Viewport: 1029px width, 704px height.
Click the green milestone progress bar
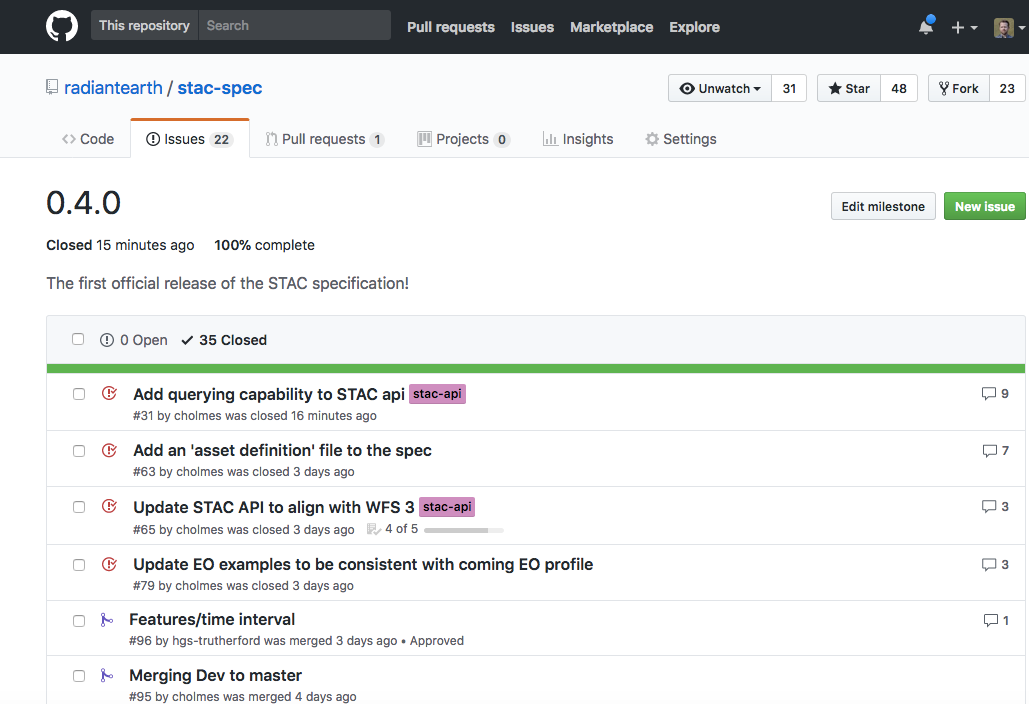[536, 368]
